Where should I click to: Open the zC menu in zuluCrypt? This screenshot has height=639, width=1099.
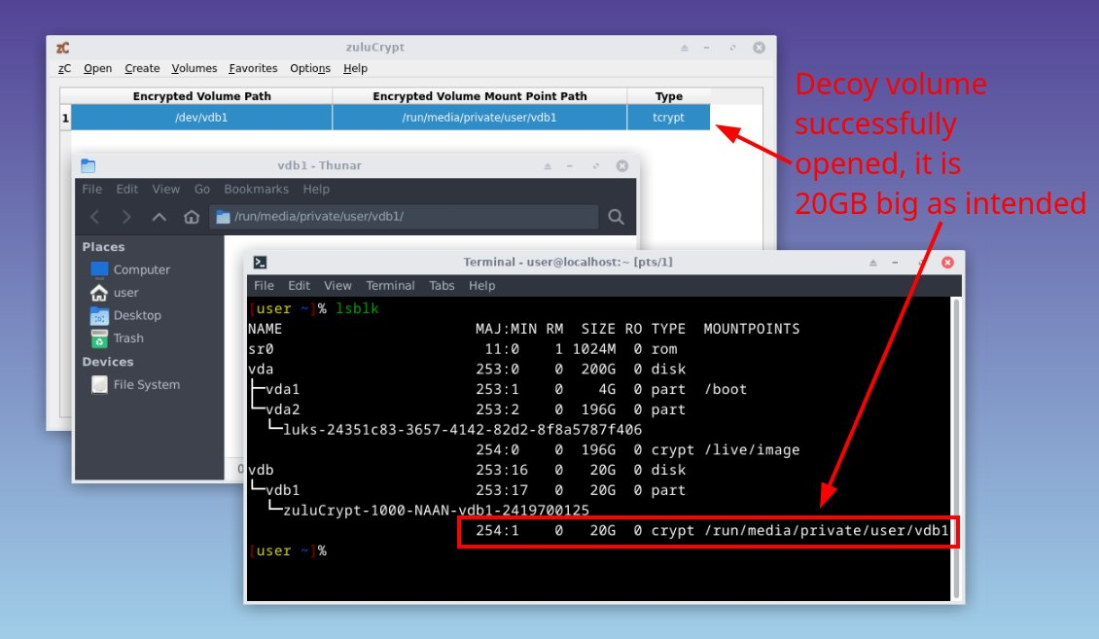64,69
